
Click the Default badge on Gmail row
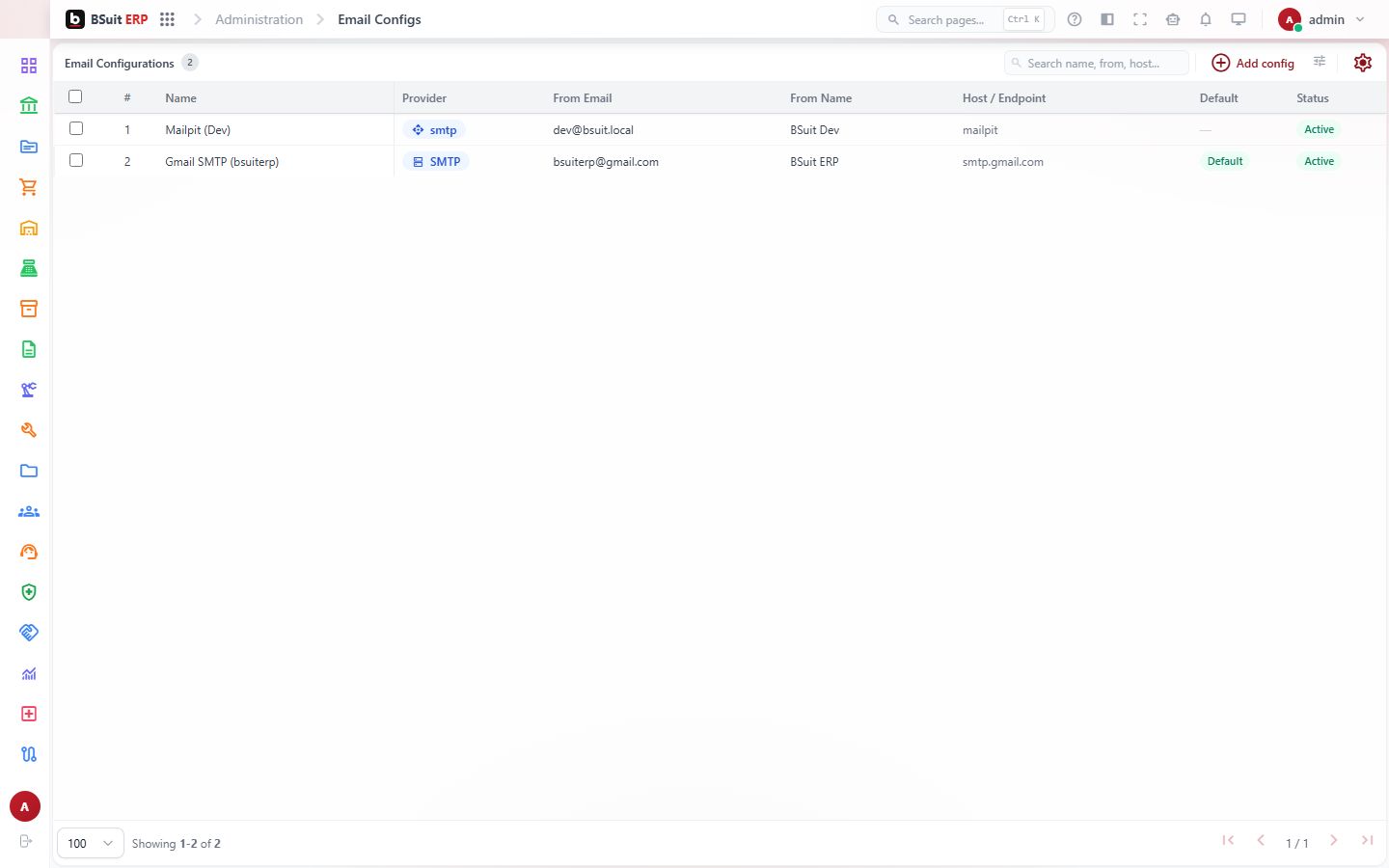[1225, 161]
